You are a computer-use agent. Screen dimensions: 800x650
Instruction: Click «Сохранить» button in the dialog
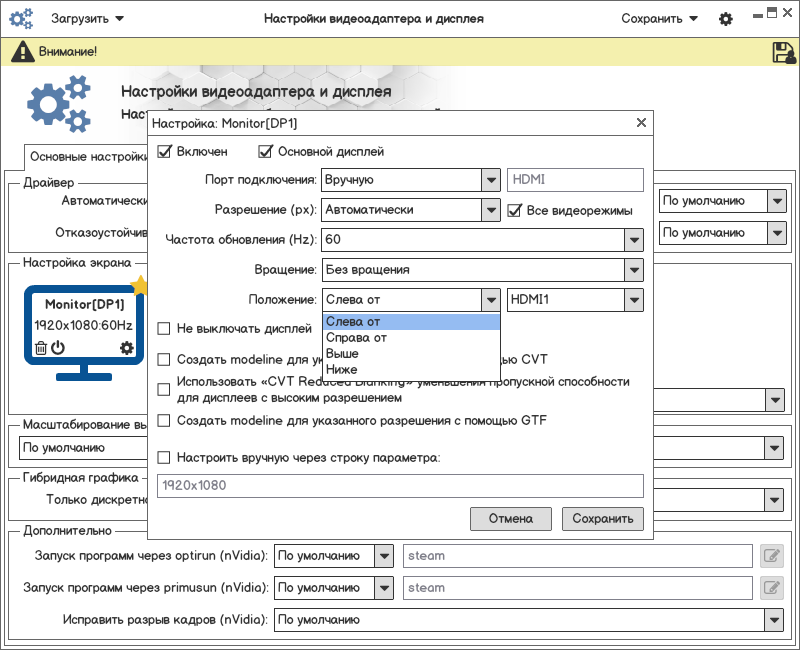pos(602,518)
